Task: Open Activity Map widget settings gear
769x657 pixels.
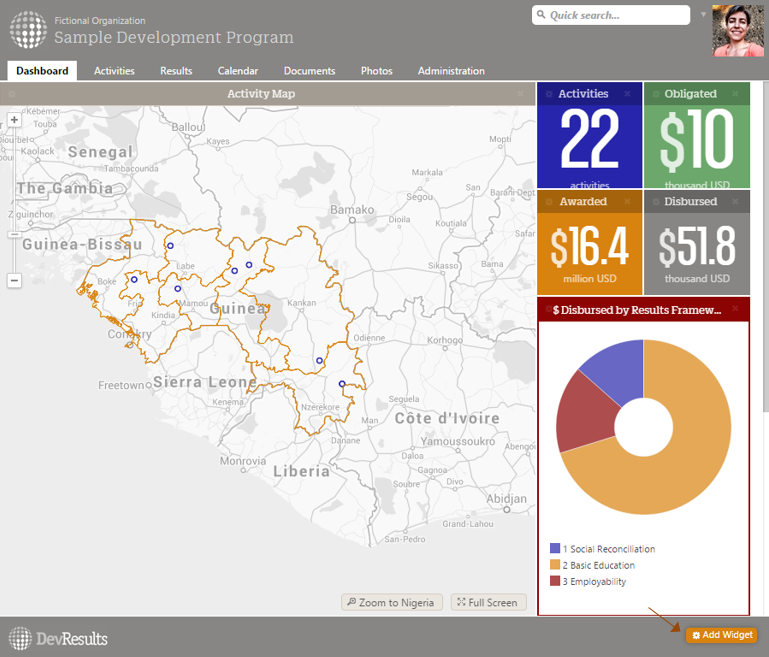Action: (x=11, y=94)
